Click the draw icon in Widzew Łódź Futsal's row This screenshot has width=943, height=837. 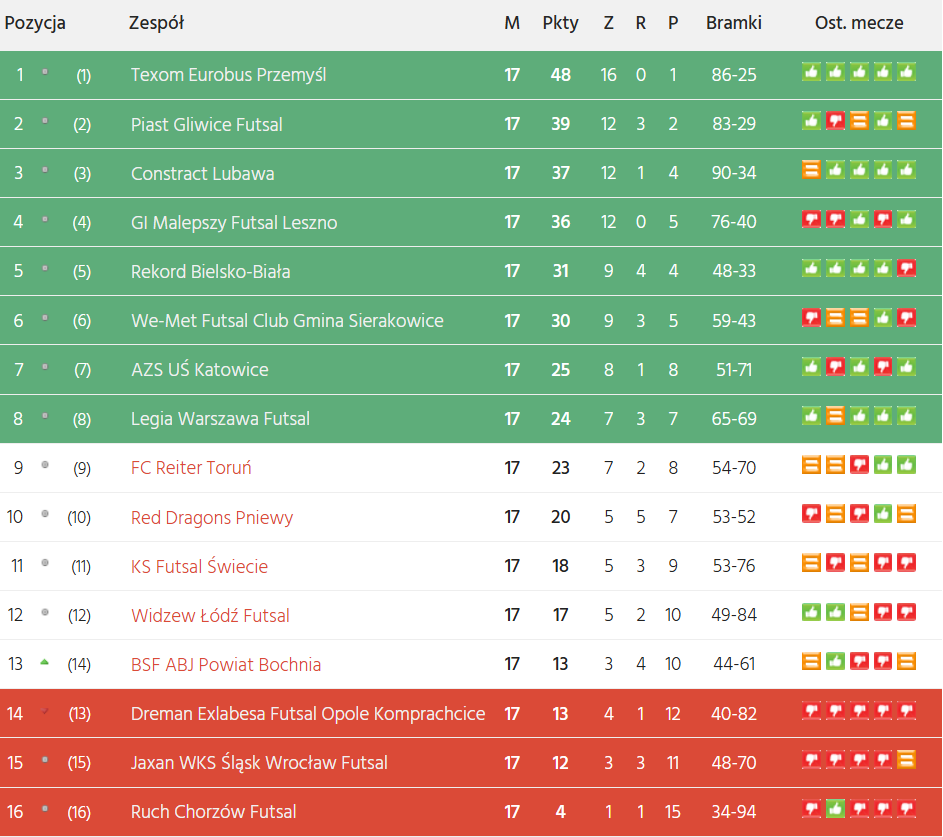pos(858,612)
